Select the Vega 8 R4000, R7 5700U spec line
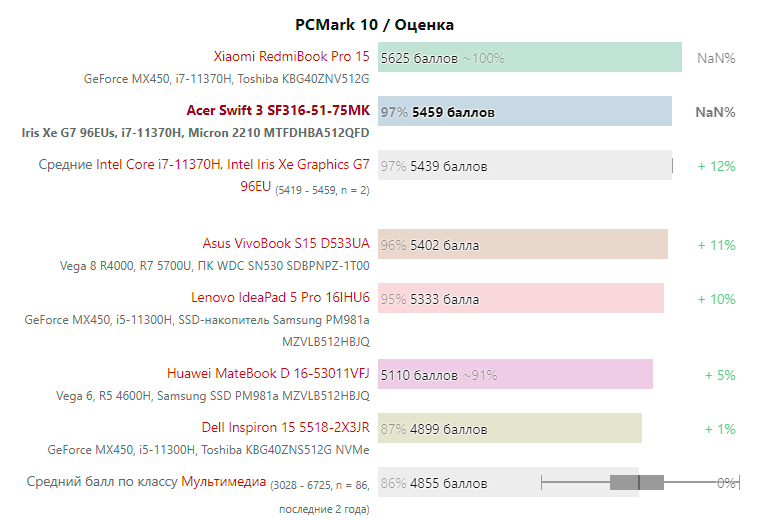The image size is (764, 520). pos(215,266)
